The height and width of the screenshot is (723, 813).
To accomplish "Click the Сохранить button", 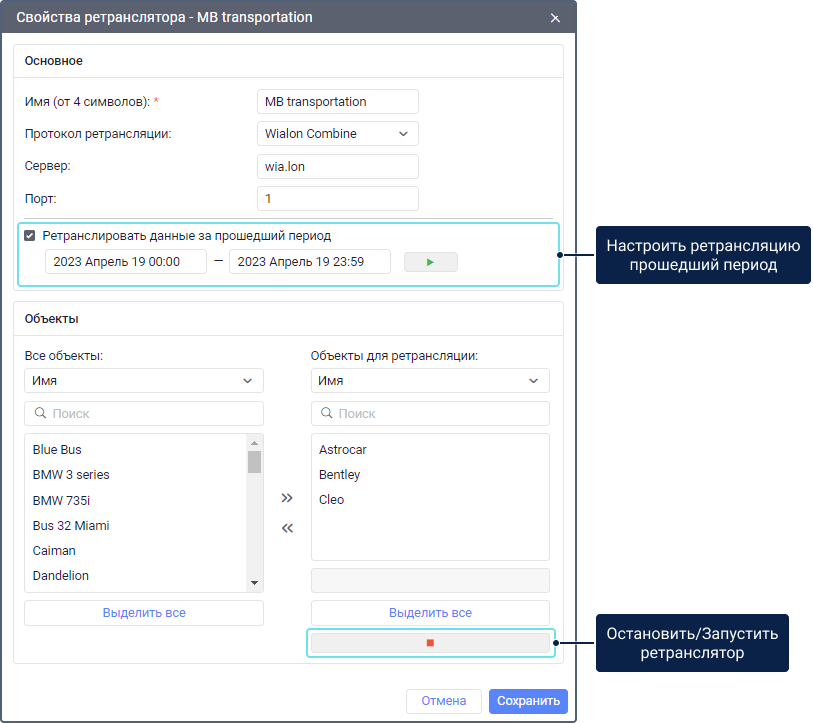I will [x=528, y=701].
